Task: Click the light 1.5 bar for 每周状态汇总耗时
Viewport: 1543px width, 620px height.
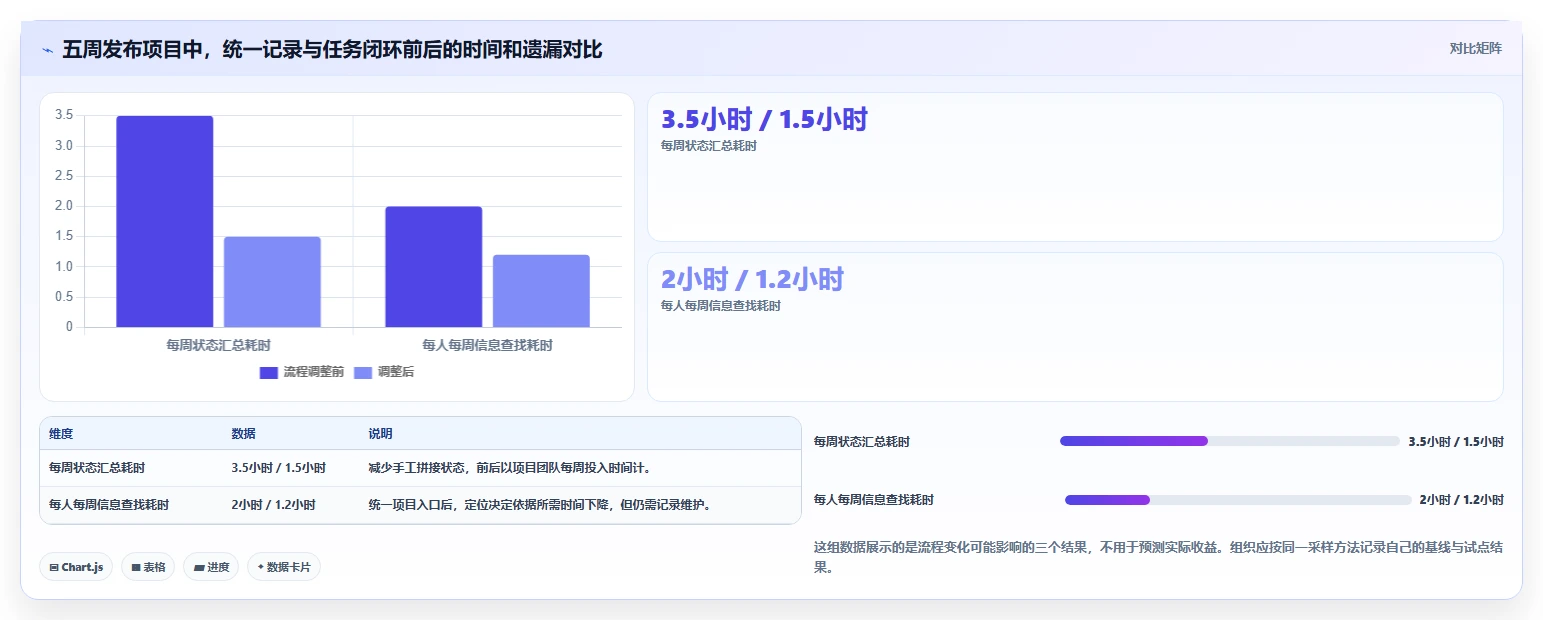Action: pos(272,282)
